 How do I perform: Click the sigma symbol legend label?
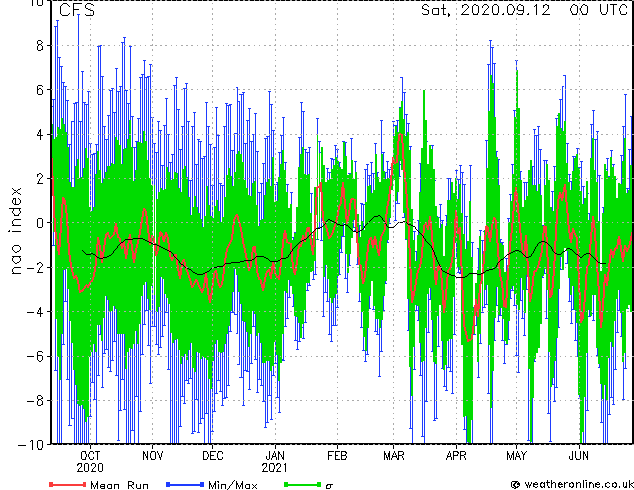pos(329,486)
